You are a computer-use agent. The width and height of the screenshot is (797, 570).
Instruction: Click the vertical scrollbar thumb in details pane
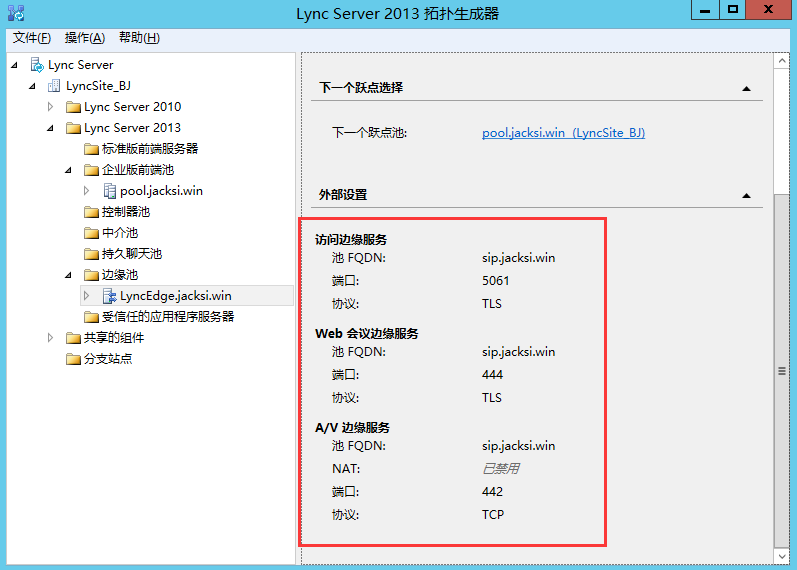tap(782, 371)
